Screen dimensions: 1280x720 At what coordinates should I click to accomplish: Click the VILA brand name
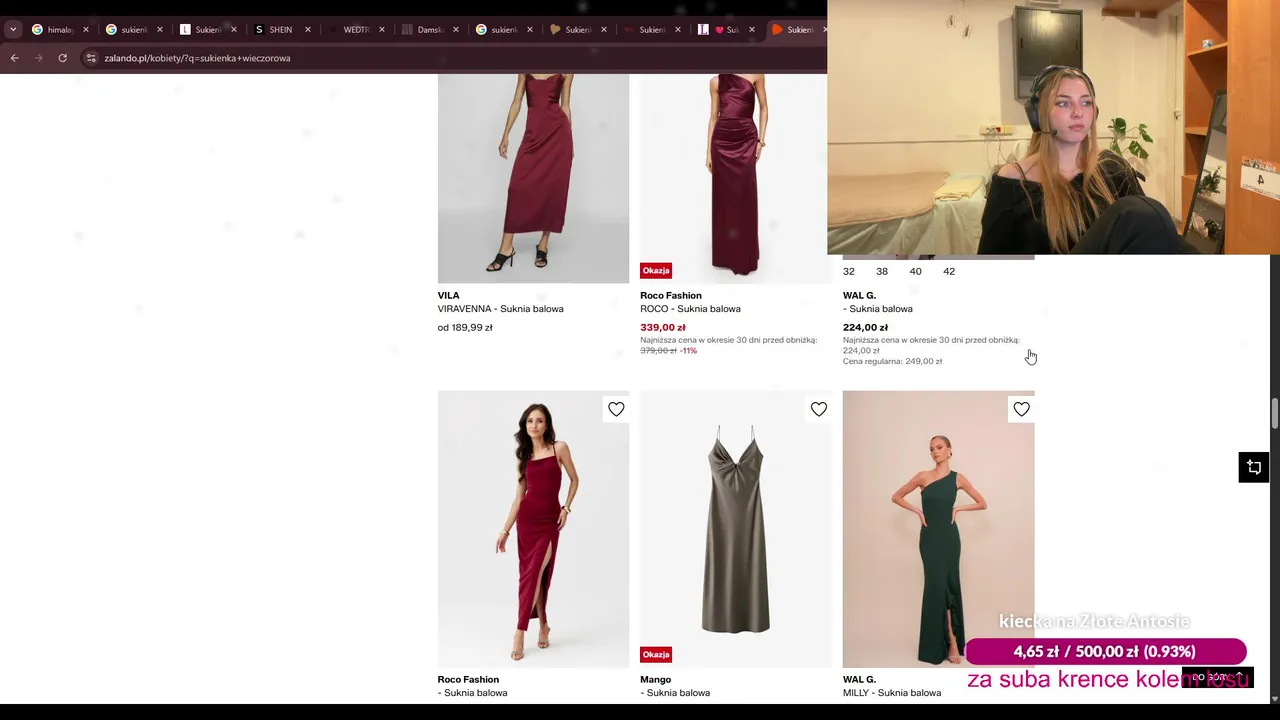(448, 296)
